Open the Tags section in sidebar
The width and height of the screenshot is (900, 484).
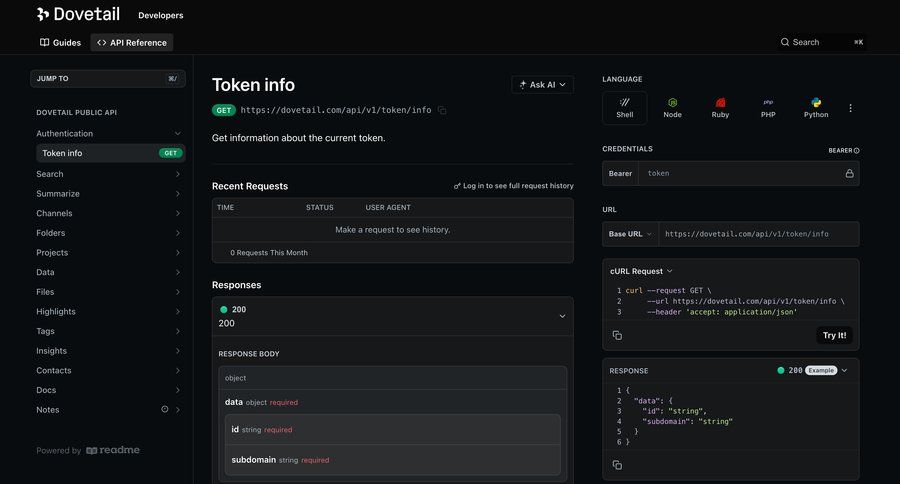[108, 331]
